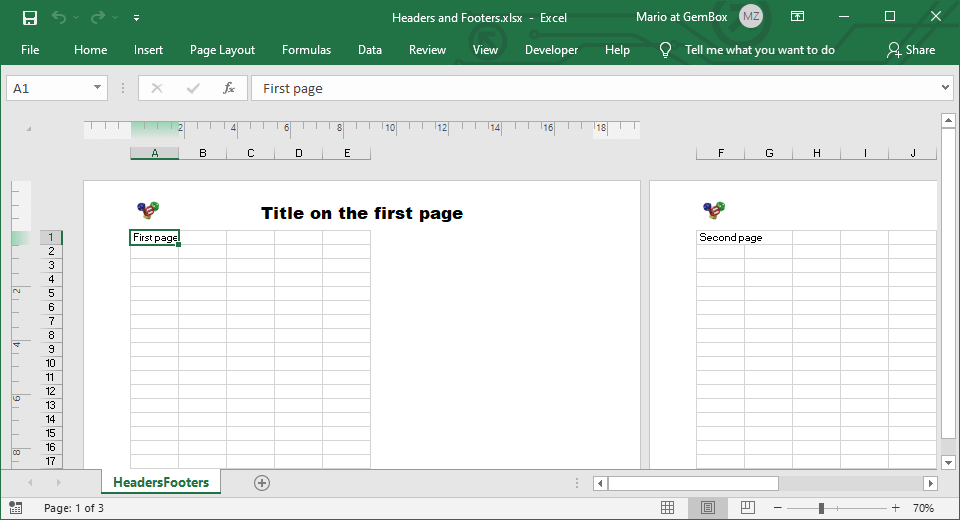This screenshot has width=960, height=520.
Task: Open Ribbon Display Options icon
Action: coord(797,17)
